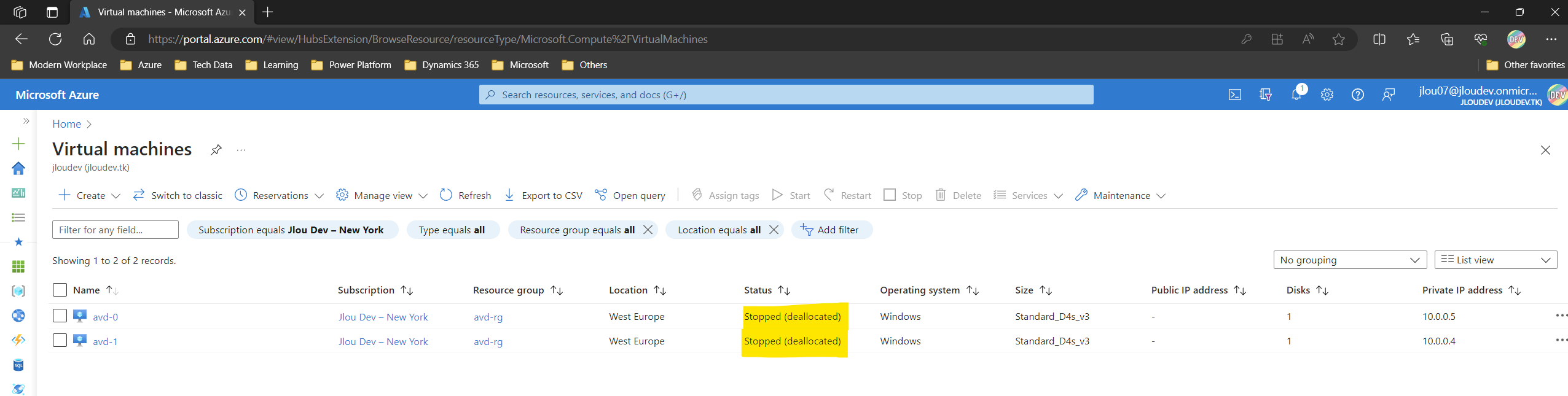
Task: Open Other favorites folder
Action: click(1526, 65)
